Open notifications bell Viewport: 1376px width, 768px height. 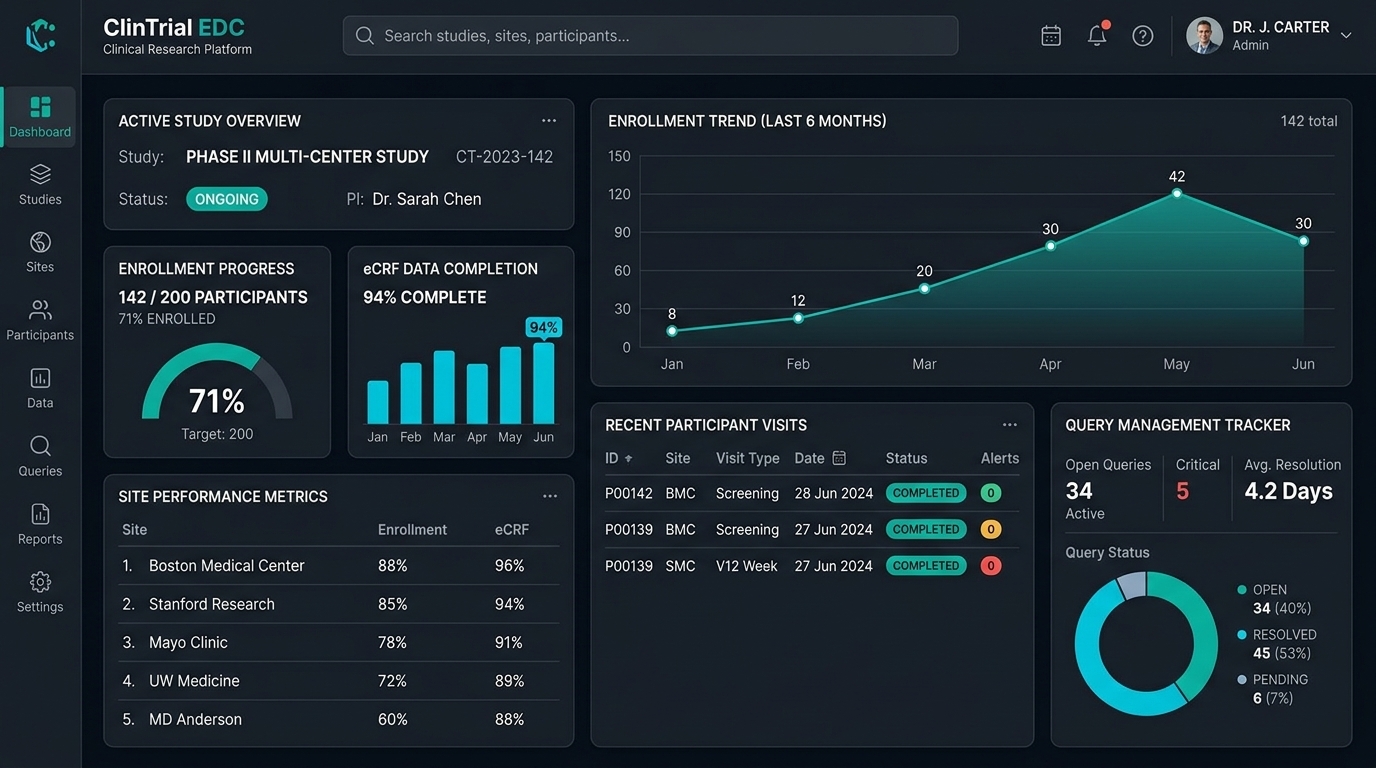coord(1097,35)
